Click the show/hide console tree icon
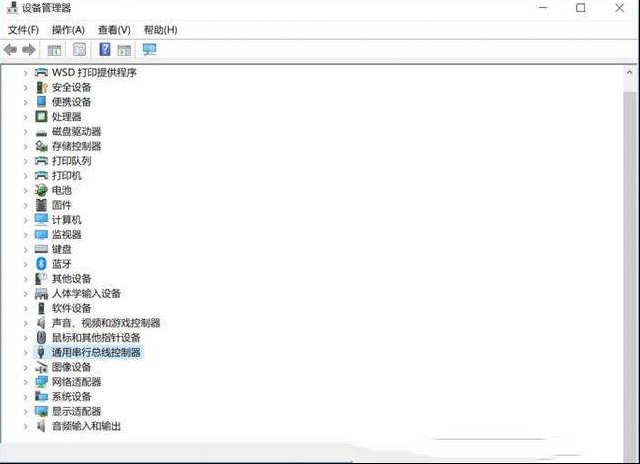This screenshot has width=640, height=464. (x=54, y=50)
